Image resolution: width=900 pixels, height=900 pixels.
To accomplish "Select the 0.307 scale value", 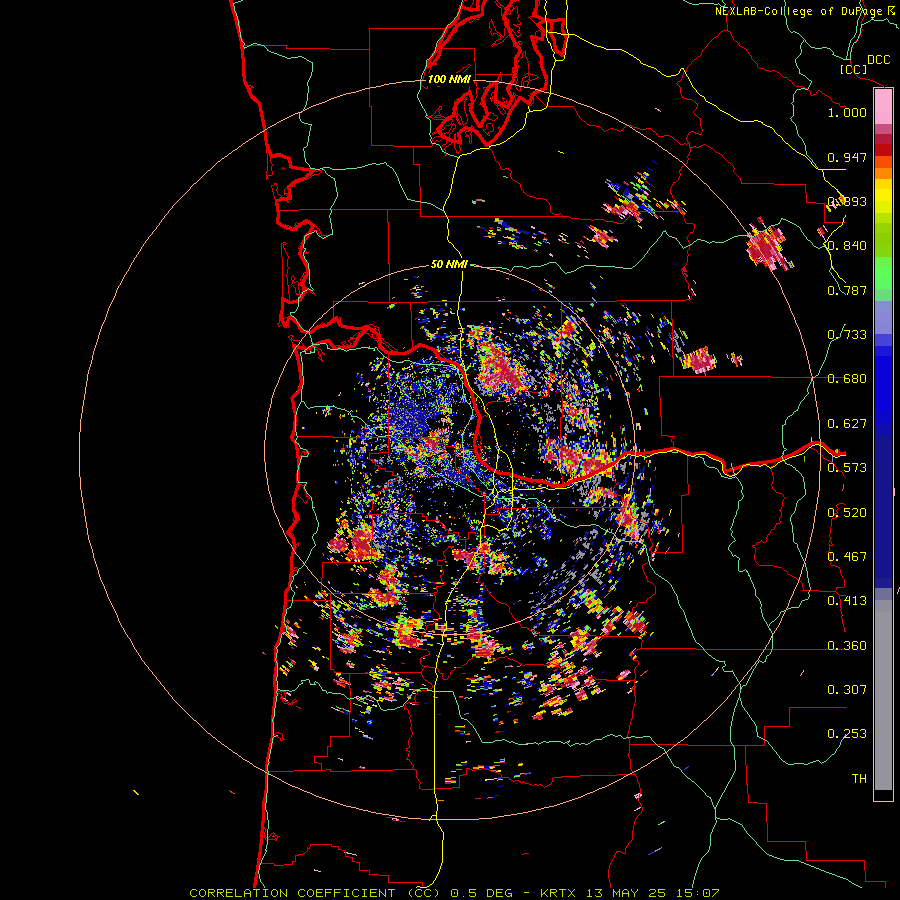I will 847,690.
